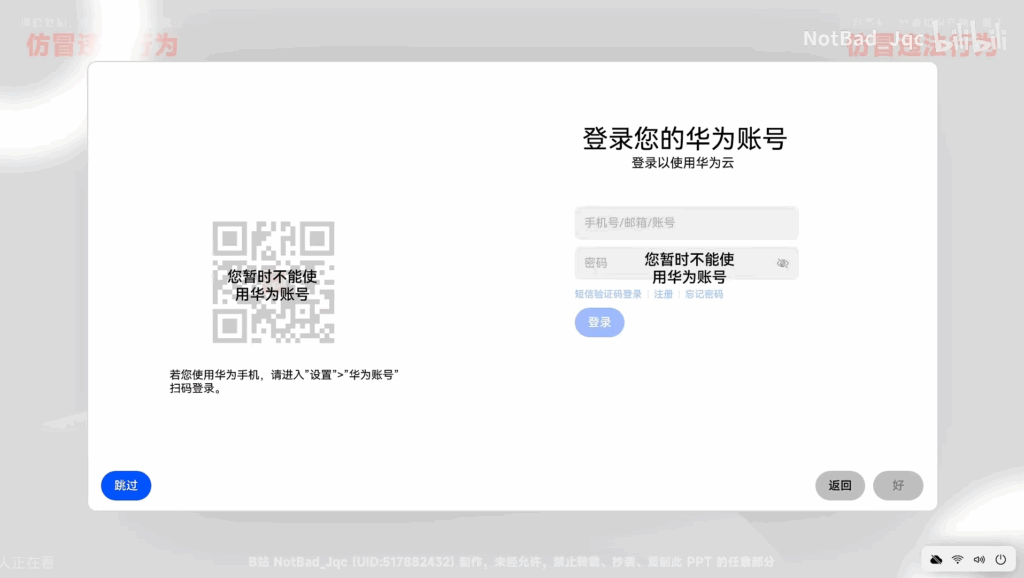Screen dimensions: 1024x578
Task: Toggle password visibility eye icon
Action: coord(782,263)
